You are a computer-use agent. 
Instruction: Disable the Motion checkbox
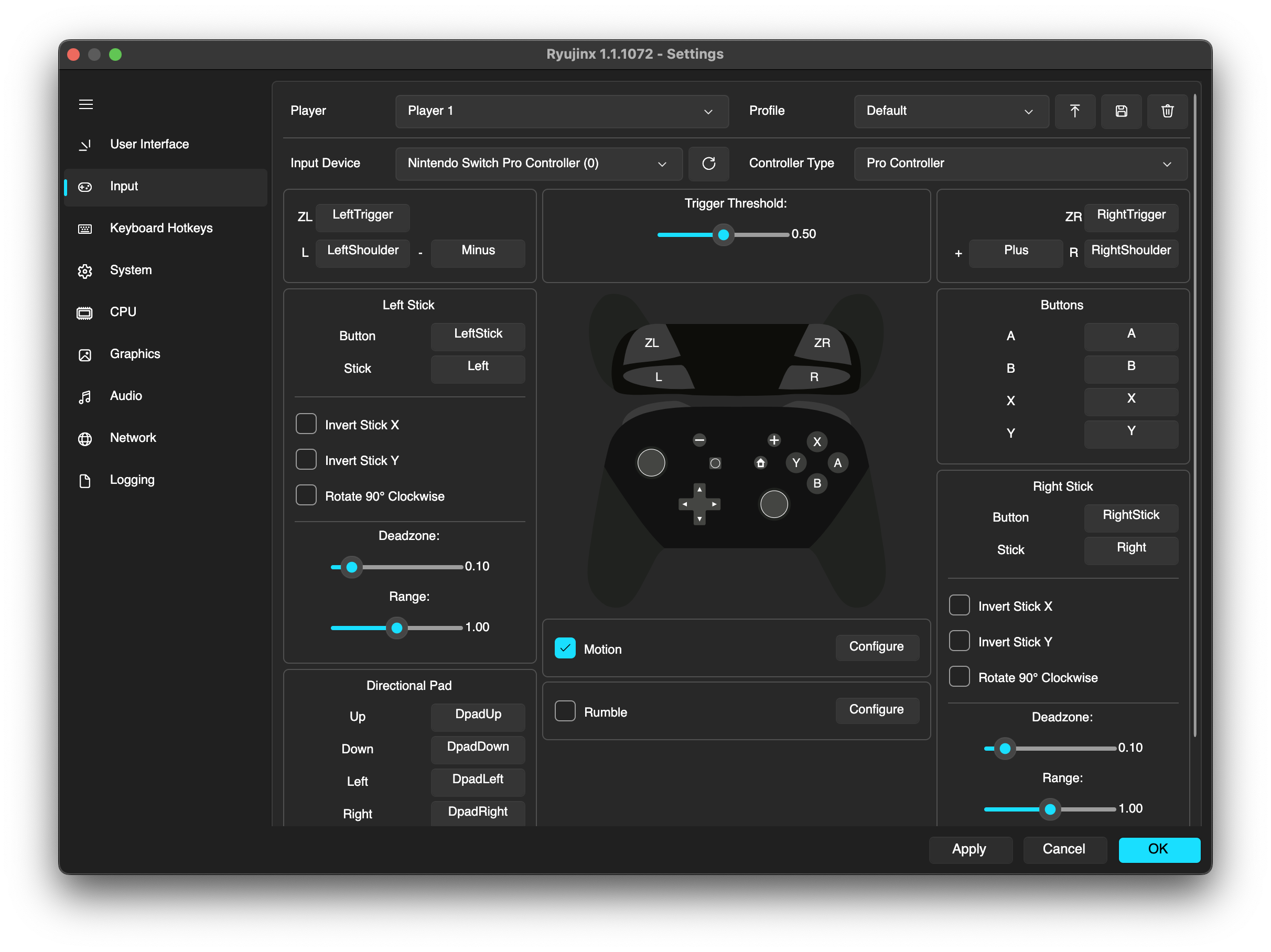point(565,648)
